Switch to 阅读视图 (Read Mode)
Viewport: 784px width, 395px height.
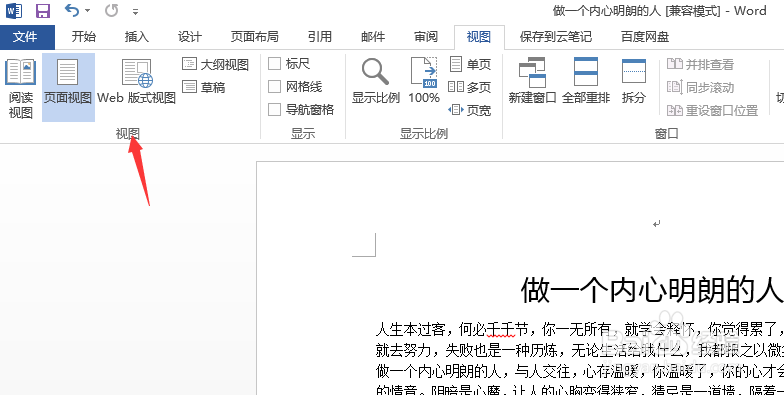pyautogui.click(x=20, y=88)
